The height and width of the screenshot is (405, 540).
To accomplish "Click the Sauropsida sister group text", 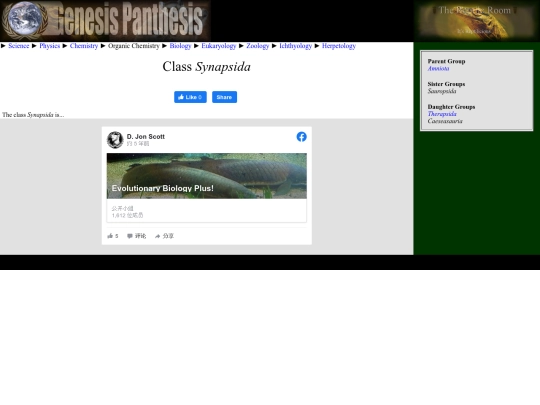I will pyautogui.click(x=442, y=91).
